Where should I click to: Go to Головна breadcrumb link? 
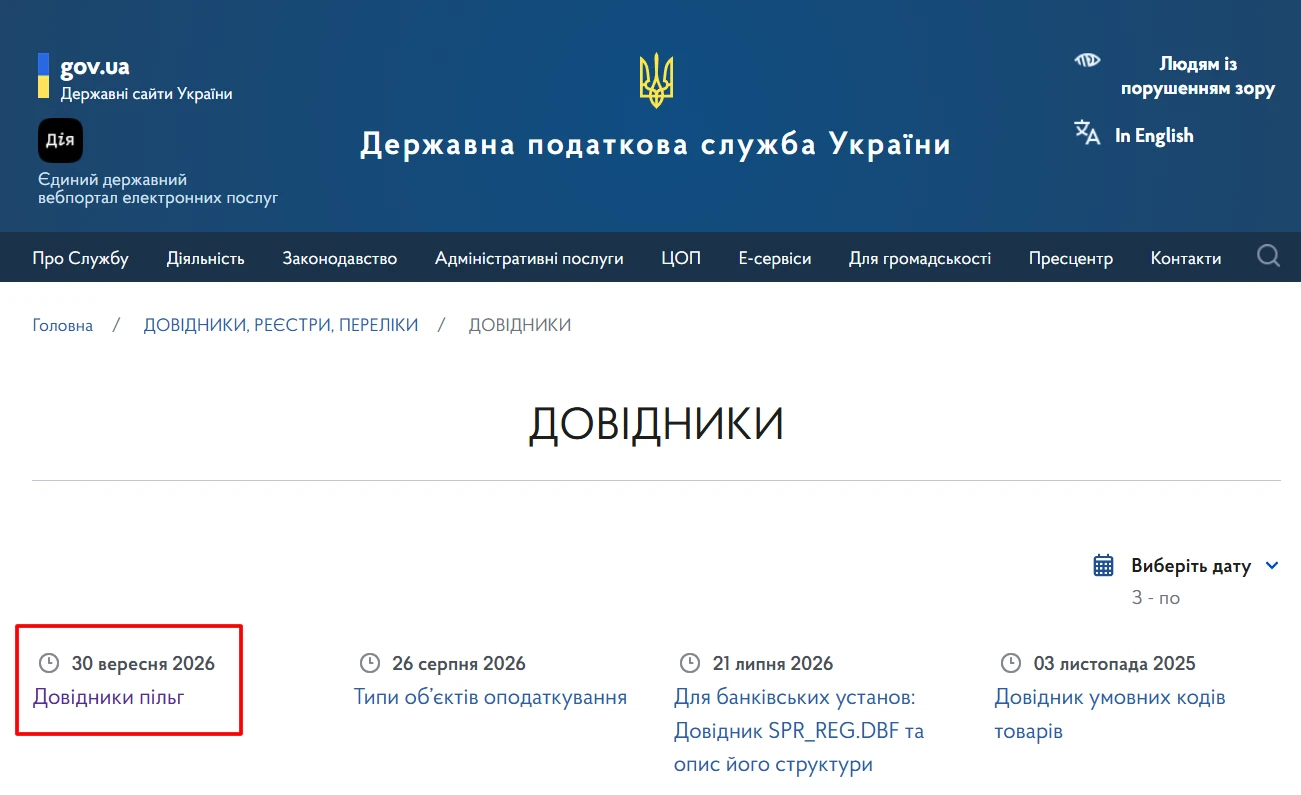tap(63, 325)
